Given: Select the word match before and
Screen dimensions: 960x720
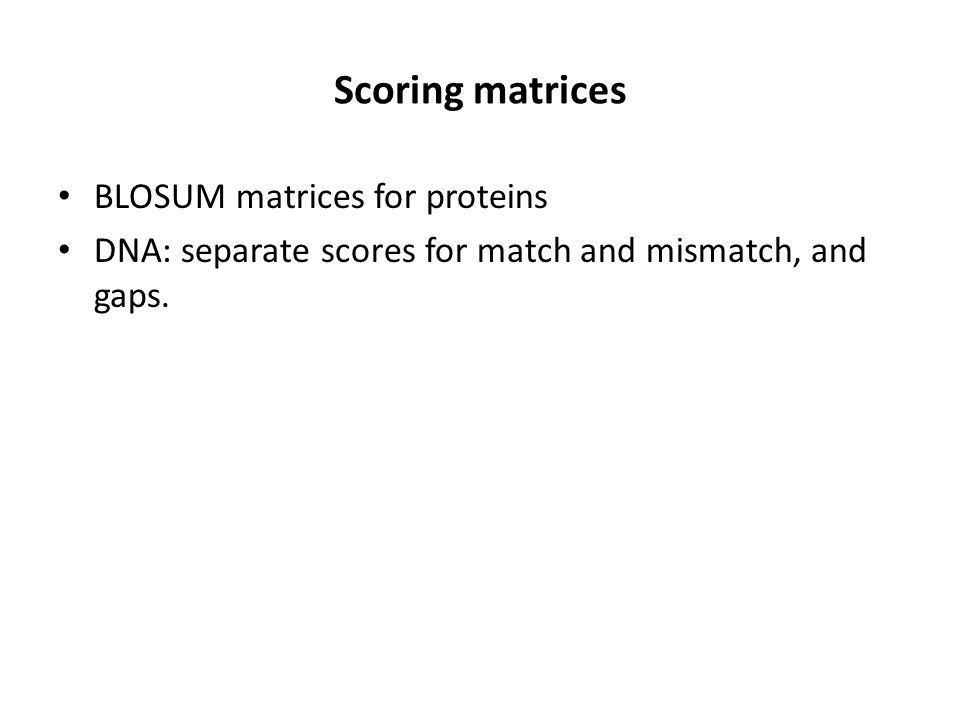Looking at the screenshot, I should 524,250.
